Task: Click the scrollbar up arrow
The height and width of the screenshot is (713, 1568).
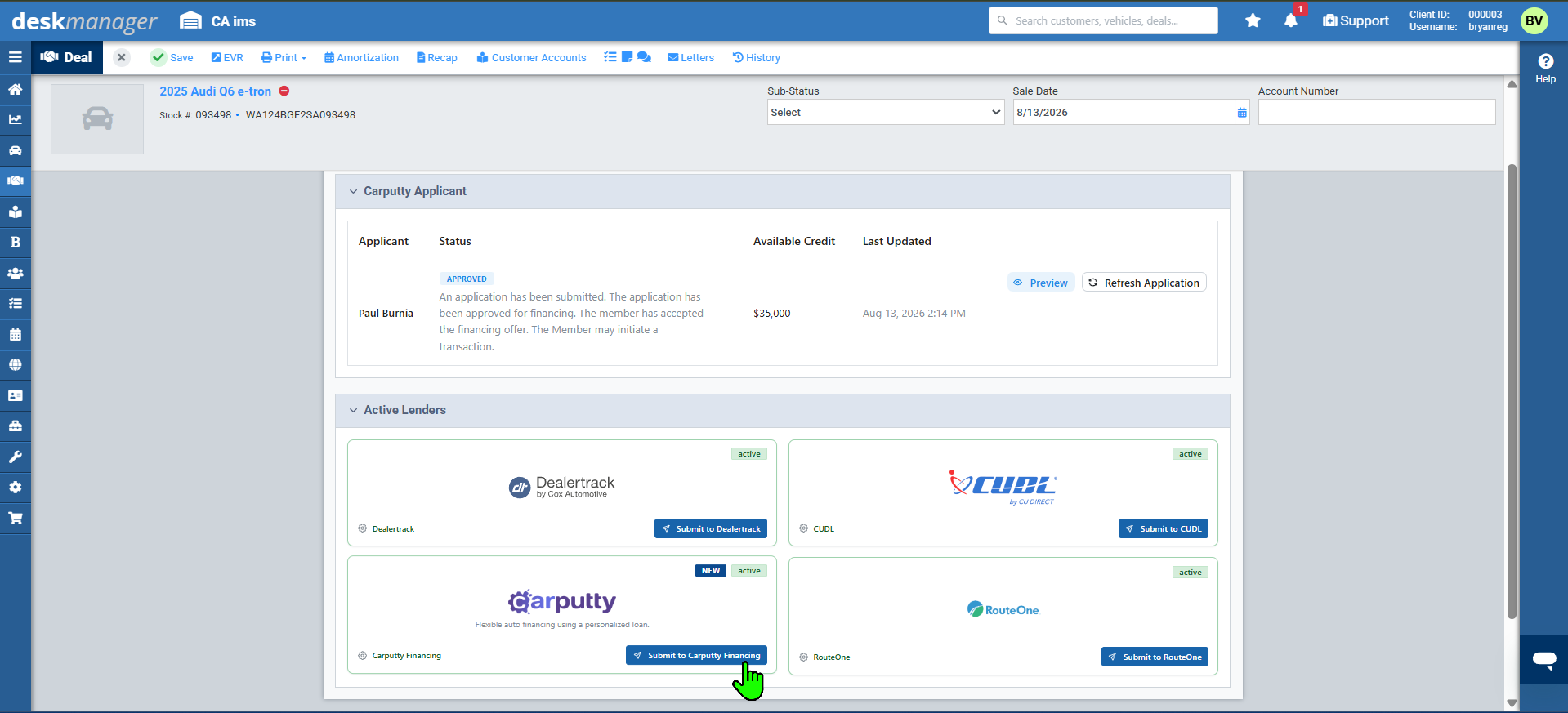Action: [x=1512, y=84]
